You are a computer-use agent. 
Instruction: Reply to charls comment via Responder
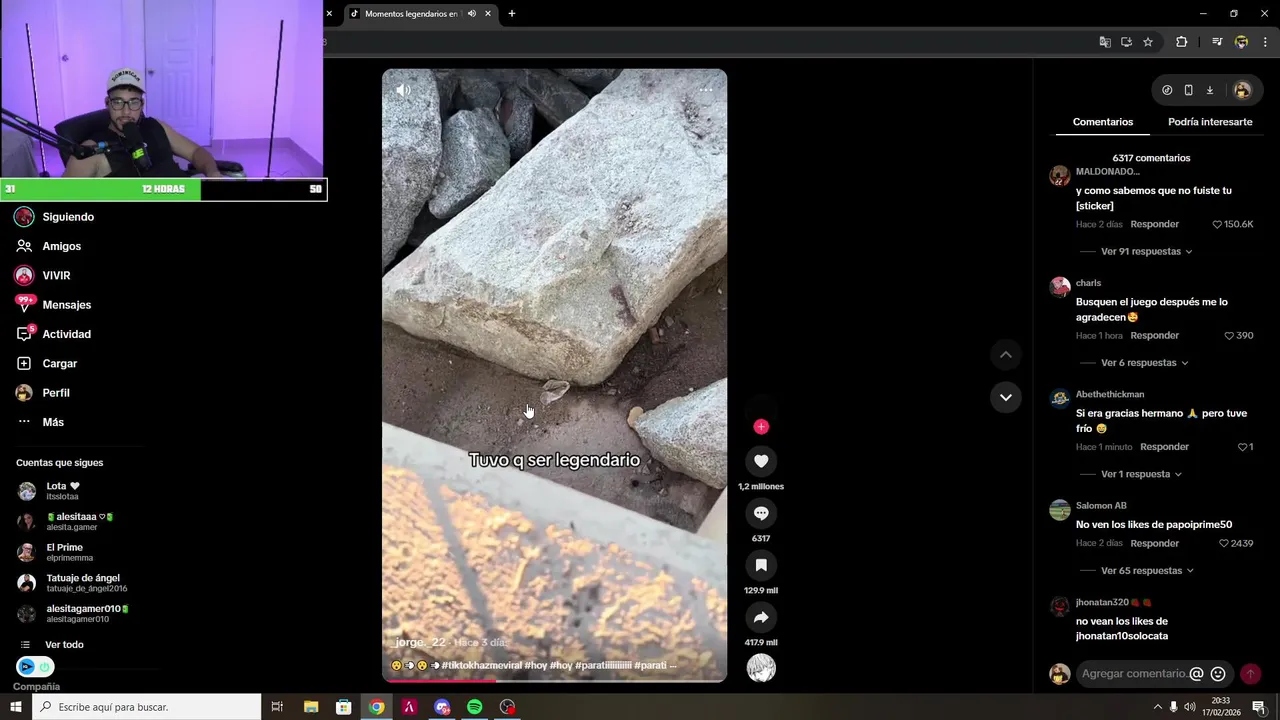click(x=1155, y=335)
